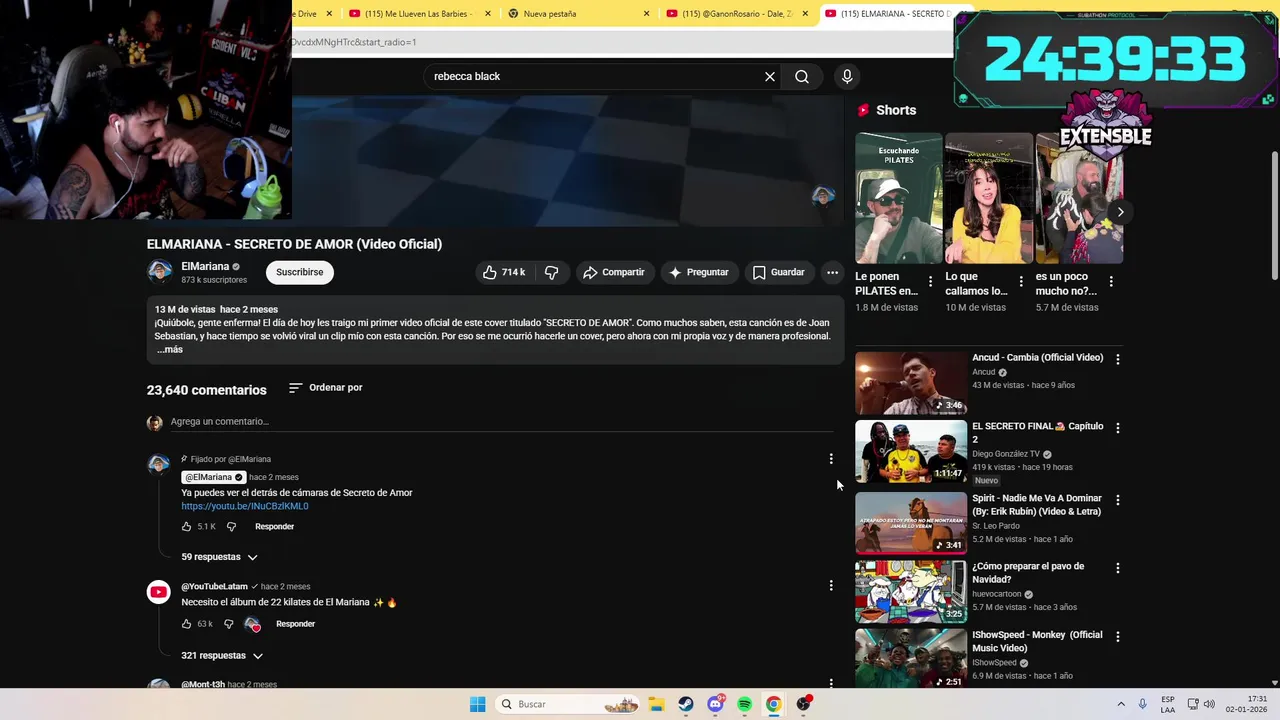1280x720 pixels.
Task: Open options for es un poco mucho short
Action: [1111, 282]
